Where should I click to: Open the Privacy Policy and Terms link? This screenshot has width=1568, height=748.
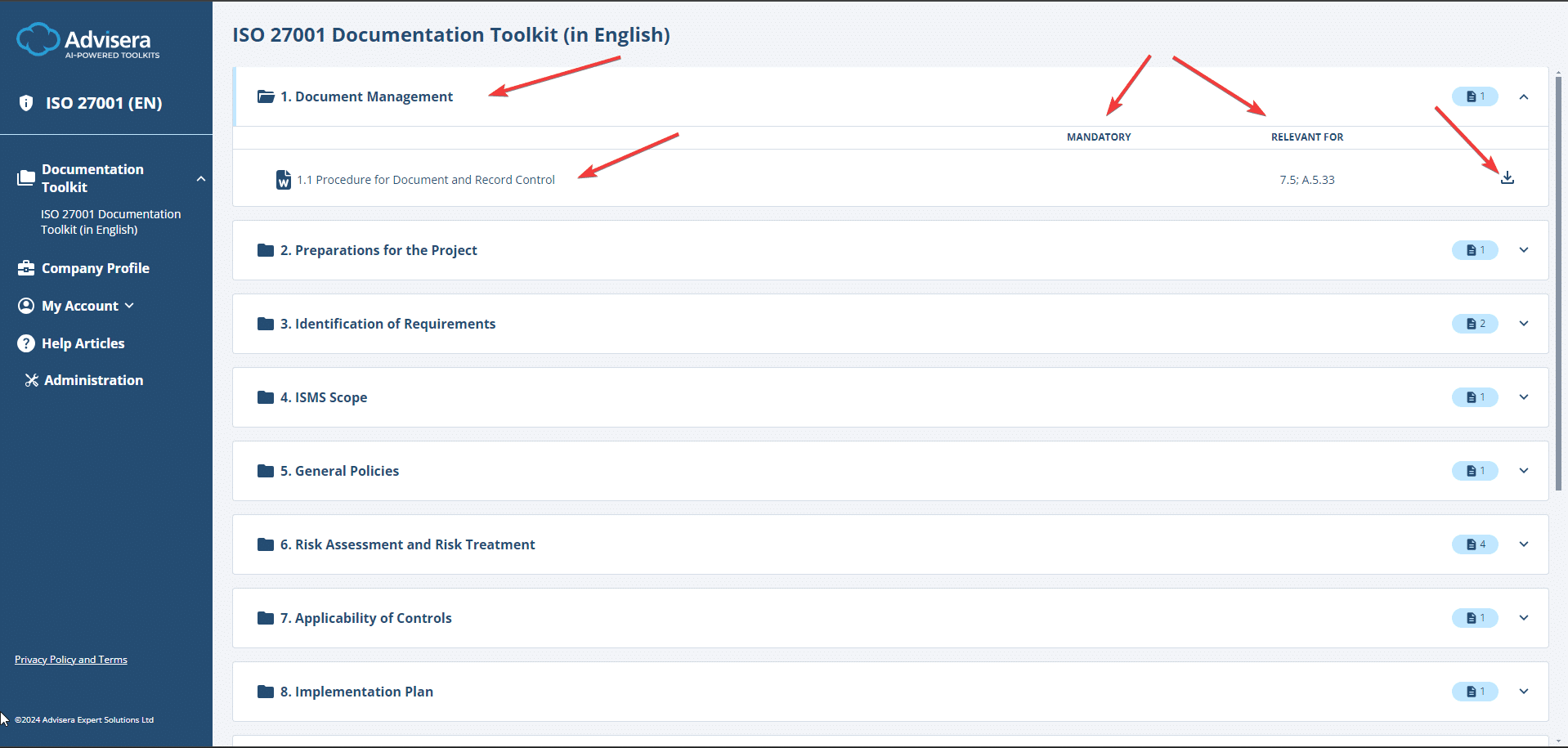tap(71, 660)
